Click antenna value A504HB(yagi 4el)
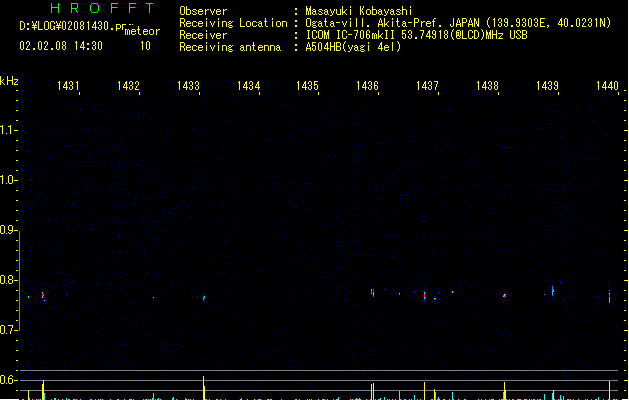 coord(353,47)
